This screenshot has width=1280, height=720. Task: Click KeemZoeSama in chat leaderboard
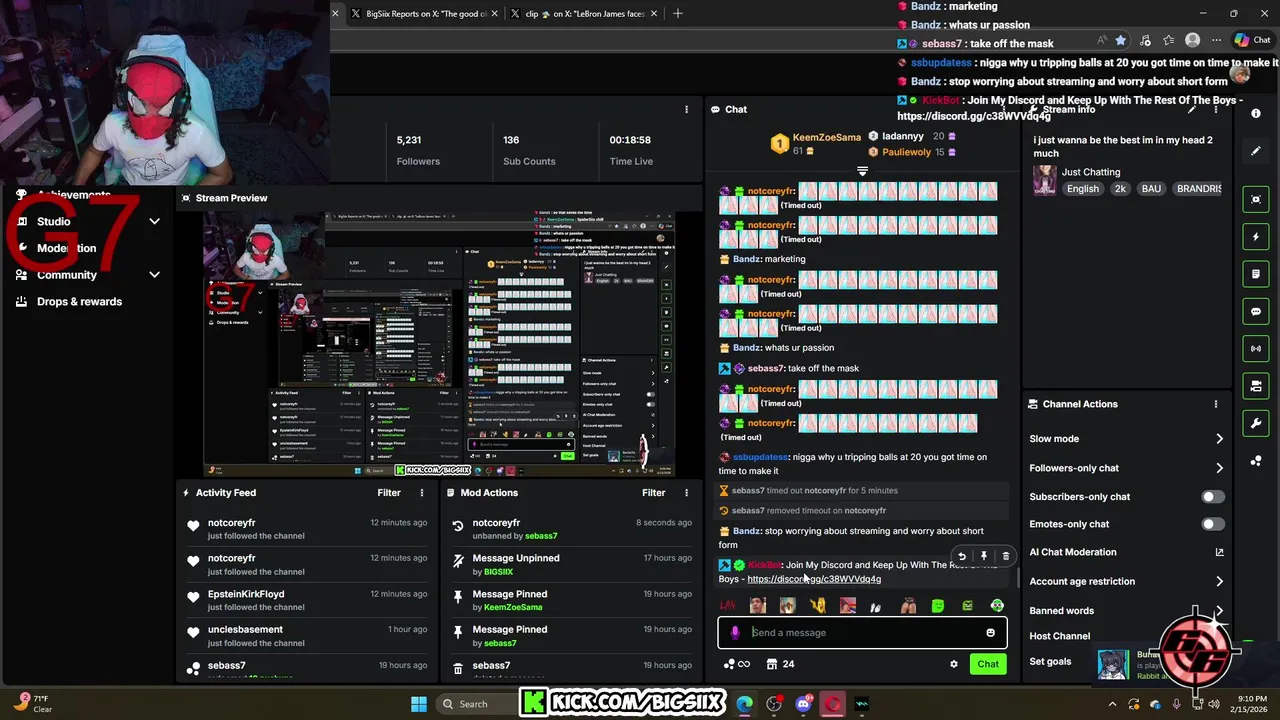point(826,137)
